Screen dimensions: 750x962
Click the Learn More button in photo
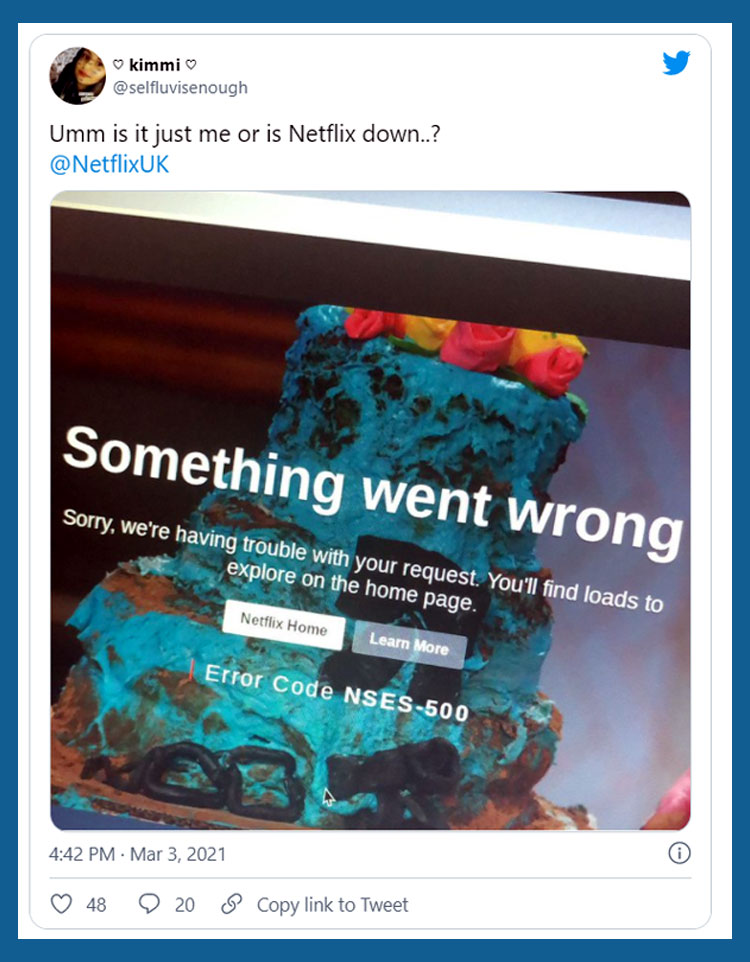pos(409,644)
